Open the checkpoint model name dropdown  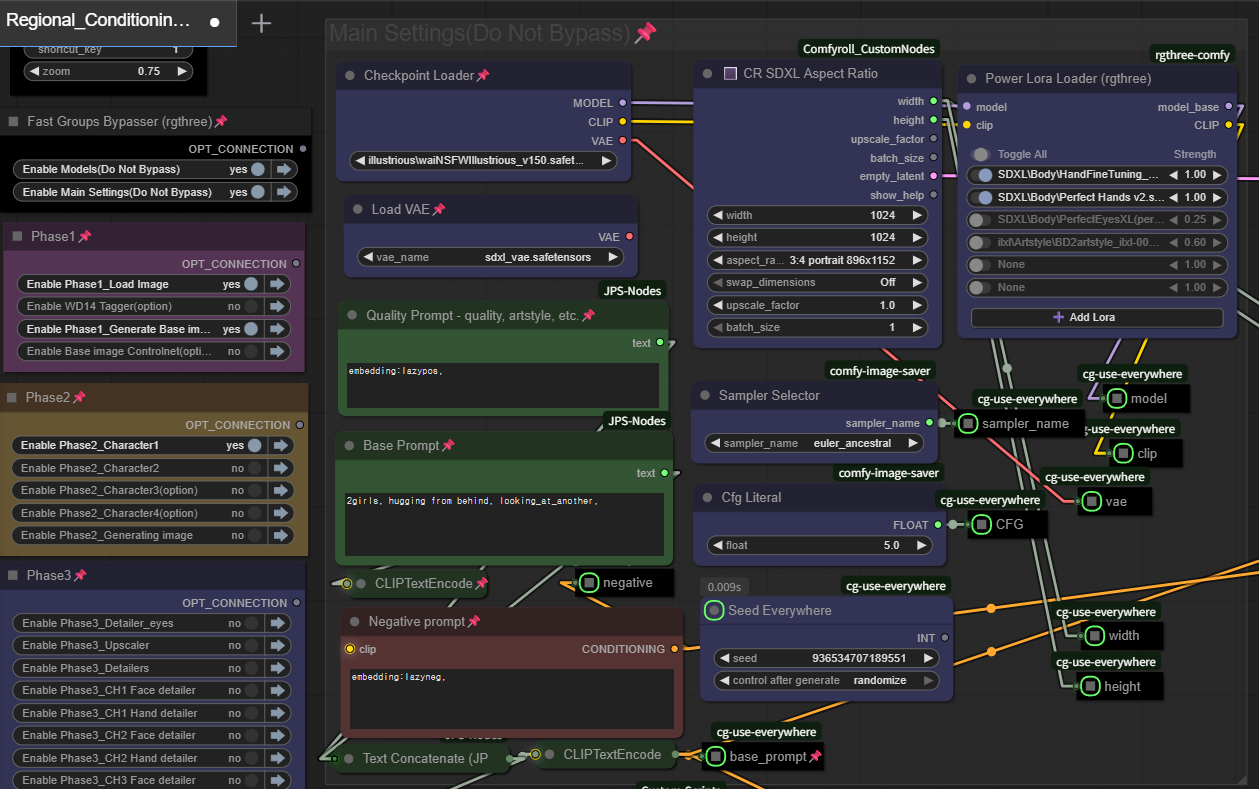(x=483, y=160)
